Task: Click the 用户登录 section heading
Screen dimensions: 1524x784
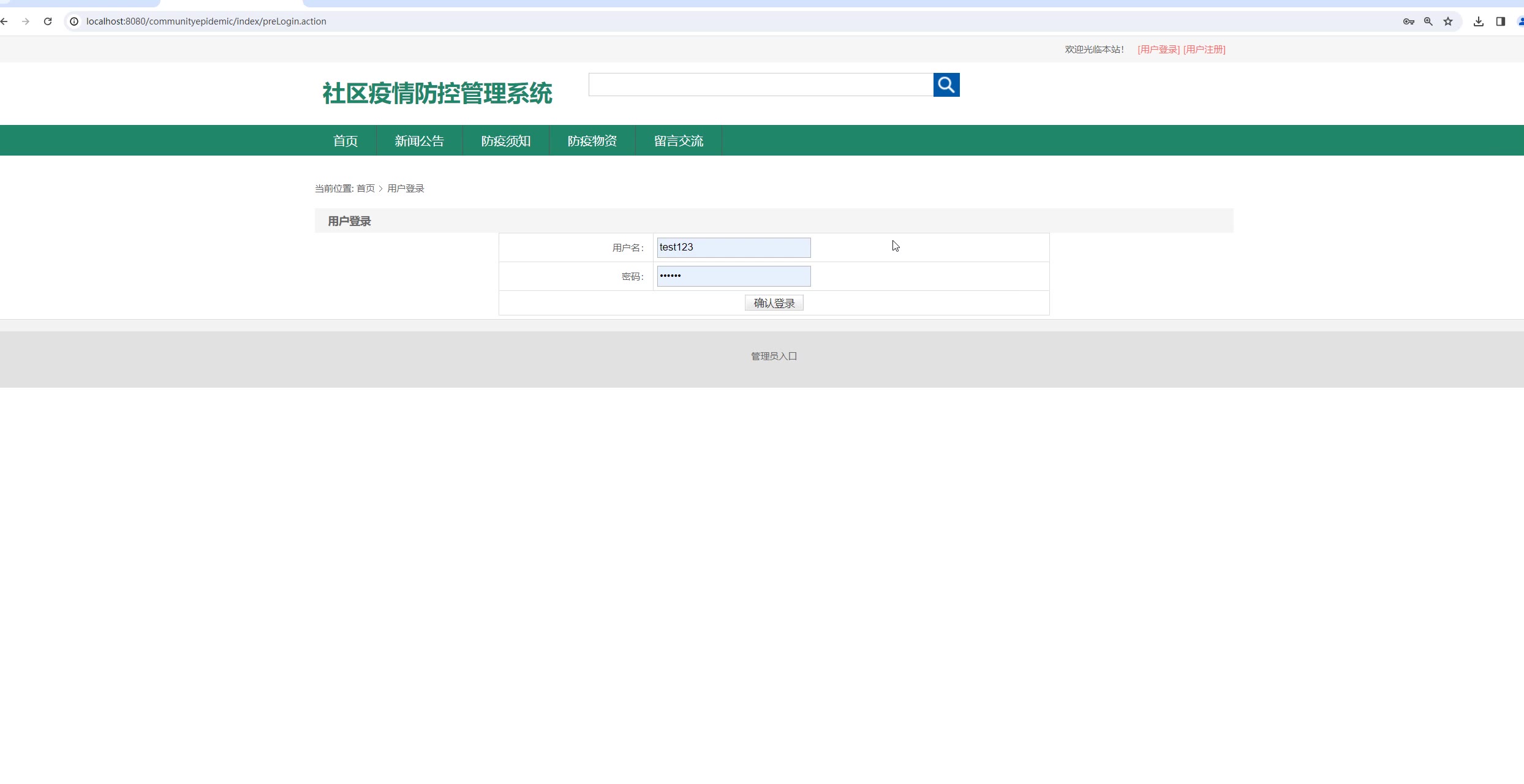Action: (x=349, y=221)
